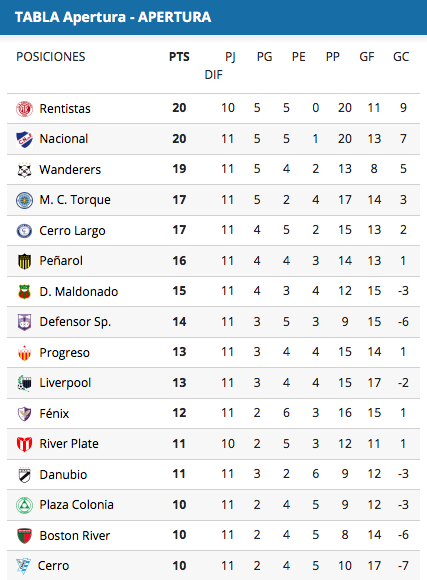
Task: Select the Wanderers team badge
Action: click(x=24, y=170)
